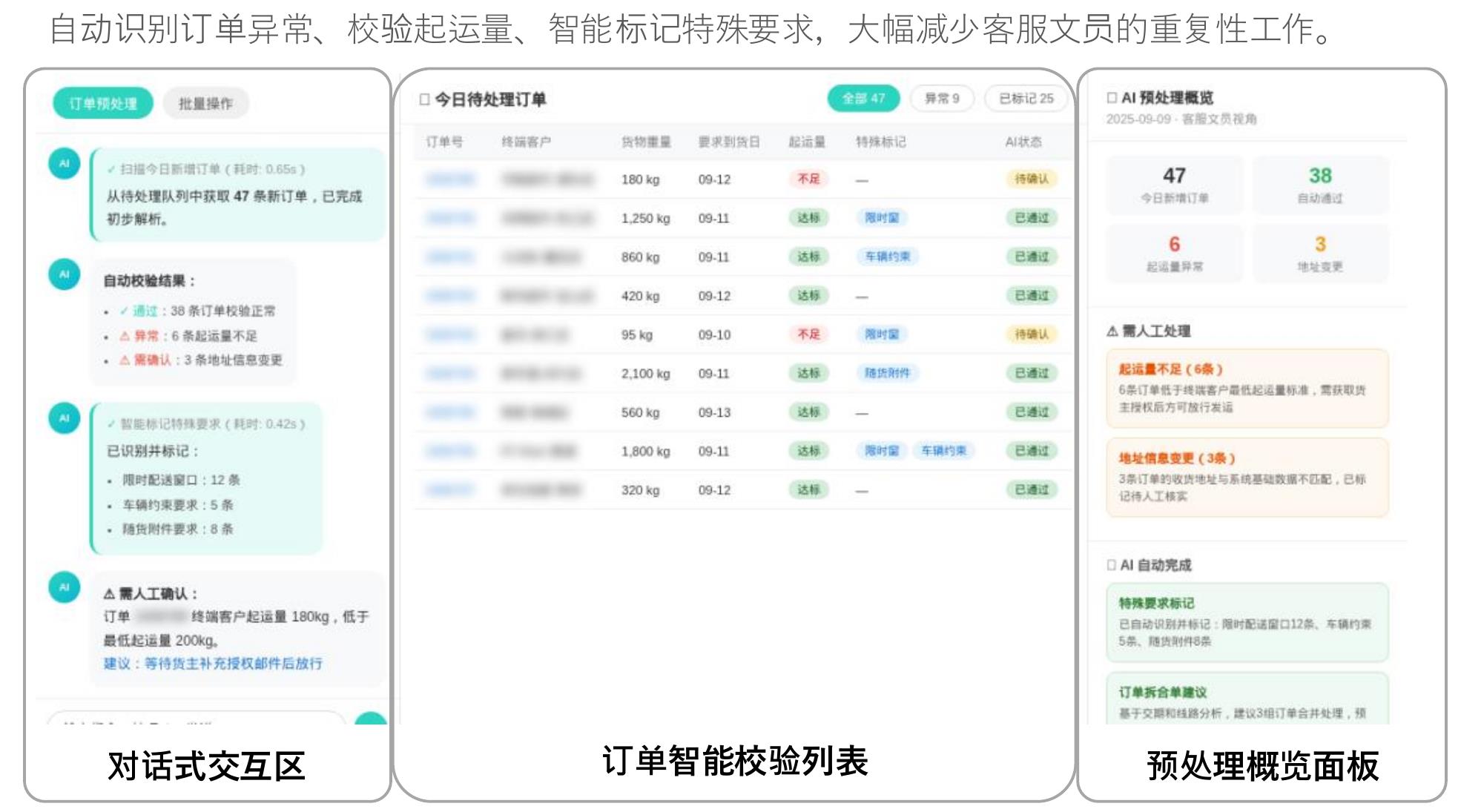
Task: Filter orders by 异常 9
Action: pos(942,98)
